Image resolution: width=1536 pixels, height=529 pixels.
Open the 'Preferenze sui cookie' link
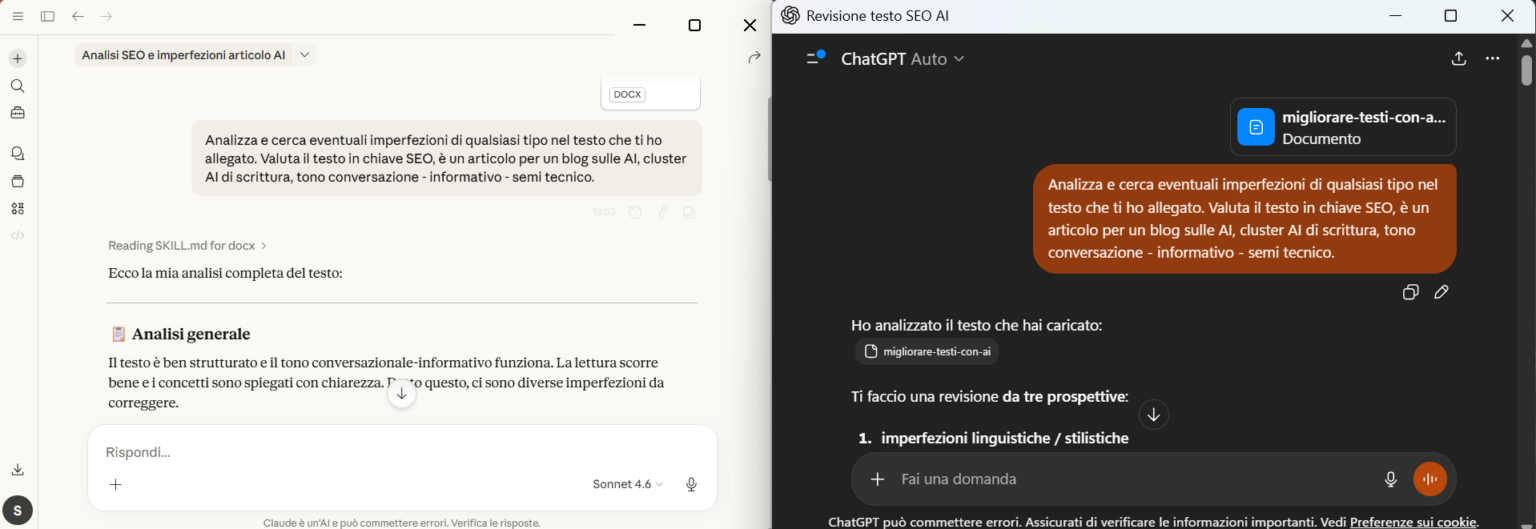1413,522
